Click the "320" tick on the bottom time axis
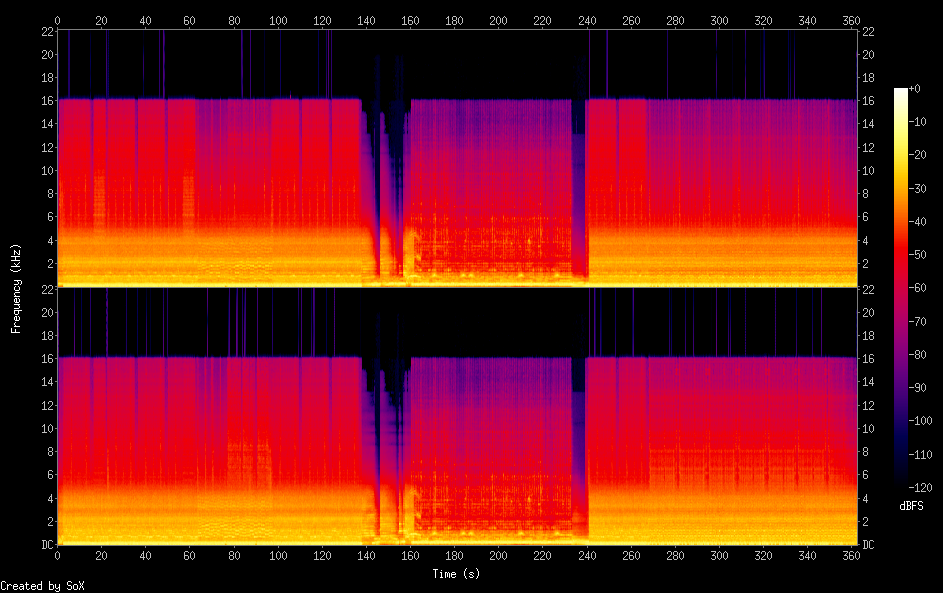Viewport: 943px width, 593px height. pyautogui.click(x=763, y=556)
